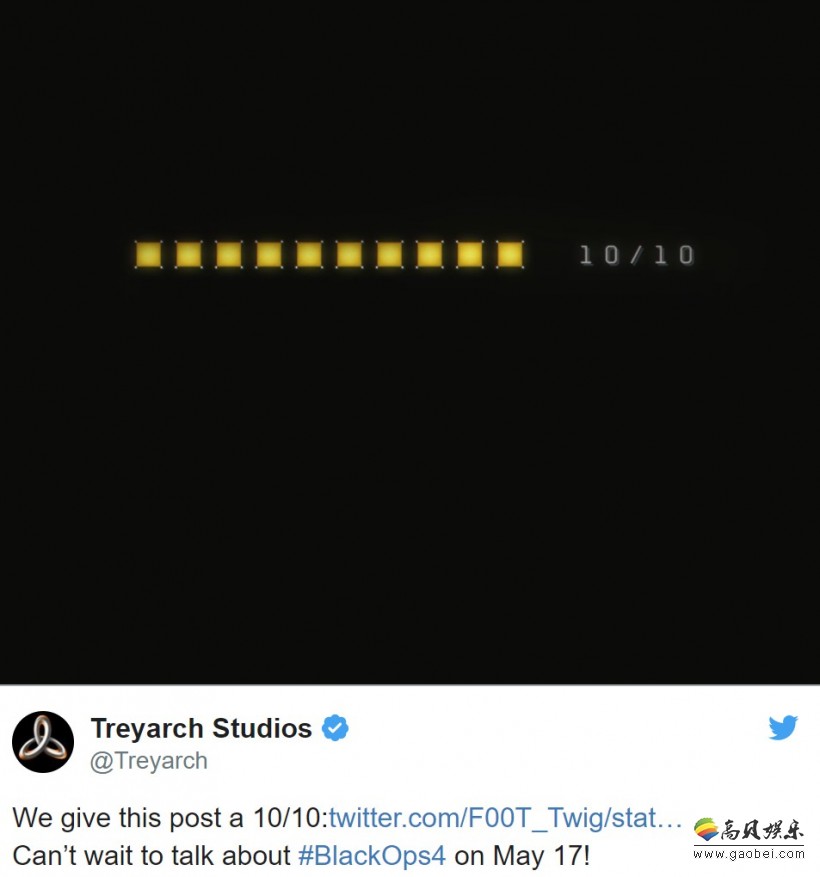Click the second yellow progress square
This screenshot has height=877, width=820.
point(188,255)
